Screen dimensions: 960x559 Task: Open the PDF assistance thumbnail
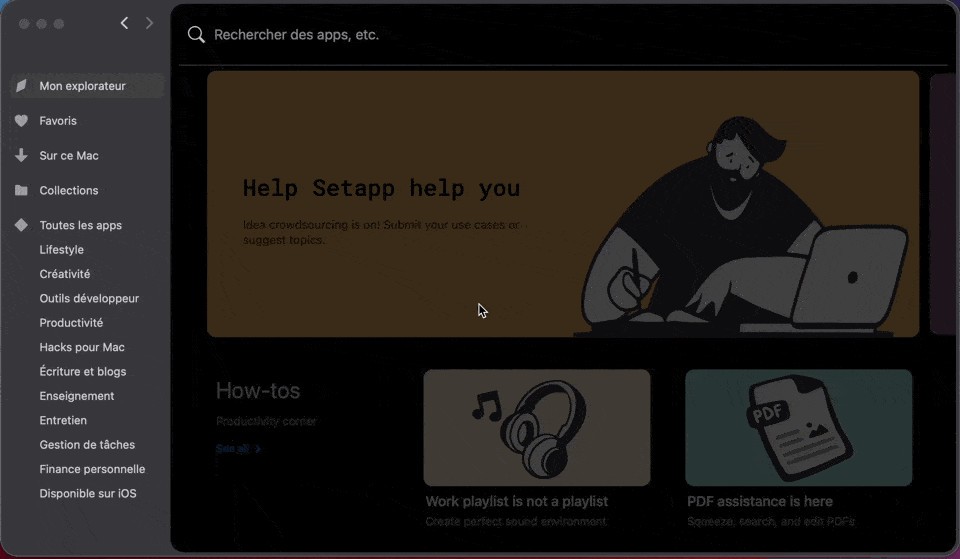coord(798,427)
